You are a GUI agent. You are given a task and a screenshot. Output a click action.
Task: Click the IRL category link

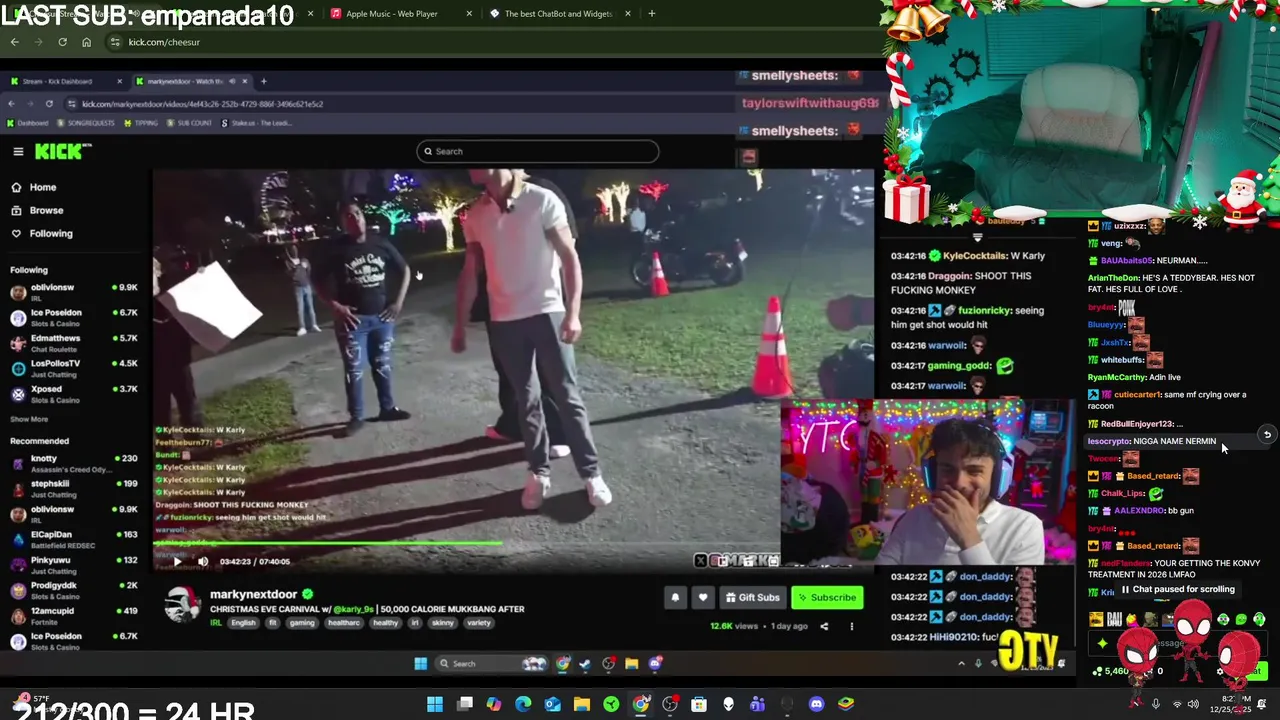tap(216, 623)
